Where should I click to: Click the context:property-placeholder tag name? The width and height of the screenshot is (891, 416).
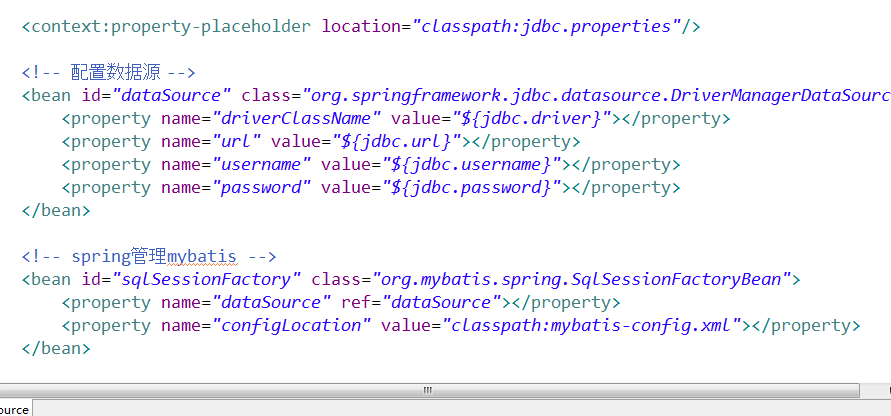pyautogui.click(x=171, y=27)
